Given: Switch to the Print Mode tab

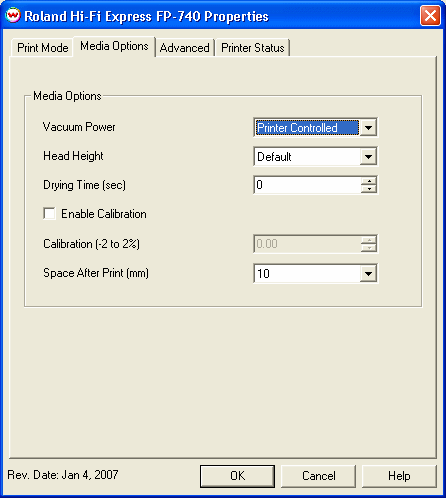Looking at the screenshot, I should point(42,48).
